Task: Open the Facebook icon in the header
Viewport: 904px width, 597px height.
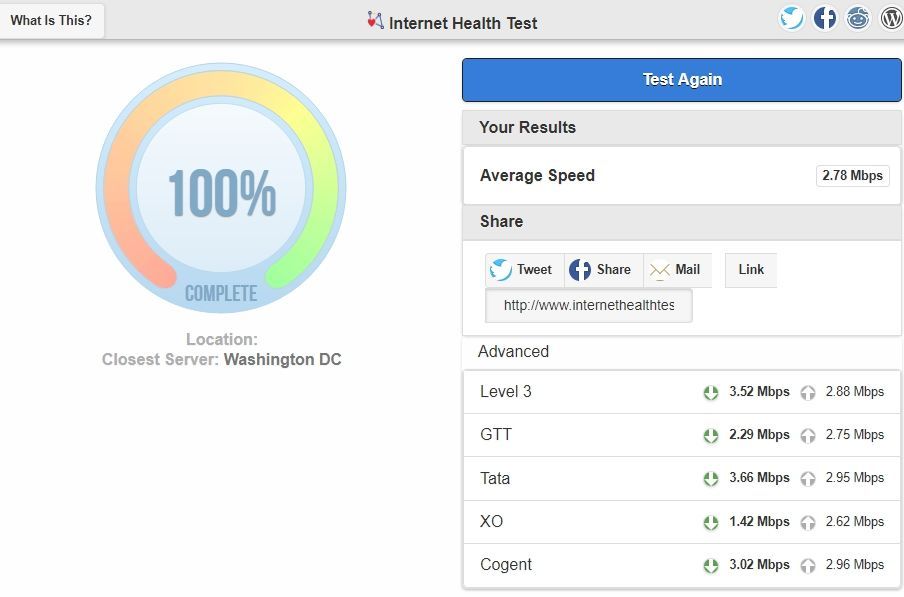Action: pos(824,17)
